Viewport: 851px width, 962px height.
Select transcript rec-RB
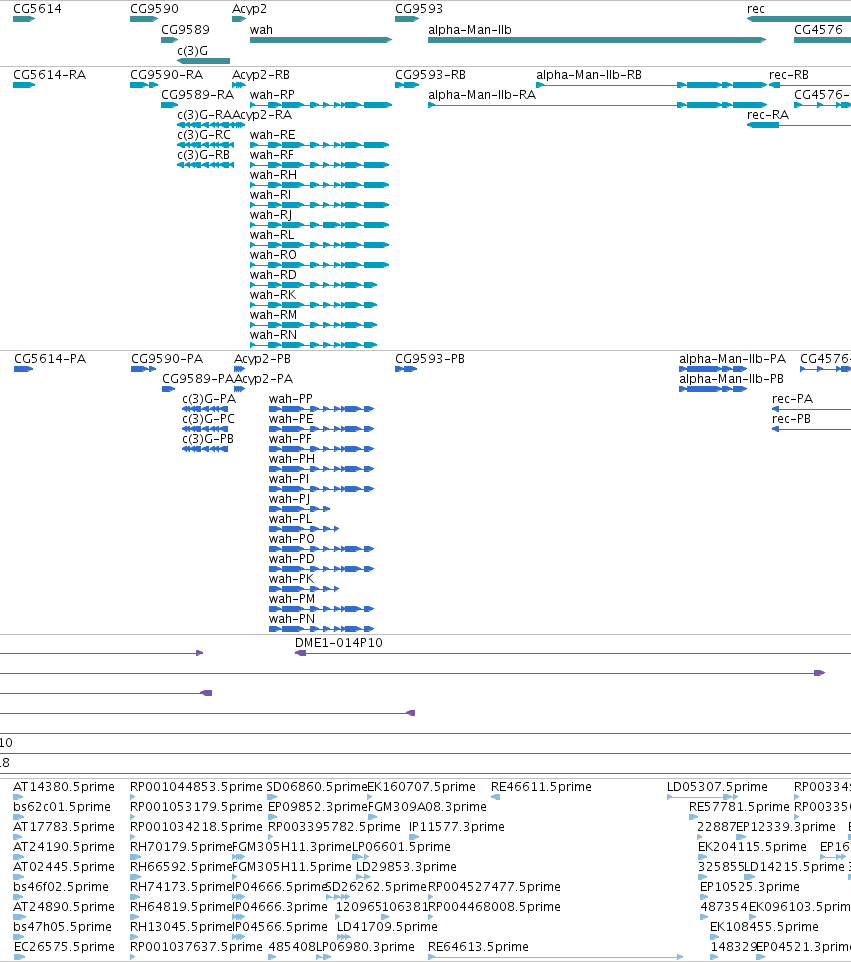[789, 75]
